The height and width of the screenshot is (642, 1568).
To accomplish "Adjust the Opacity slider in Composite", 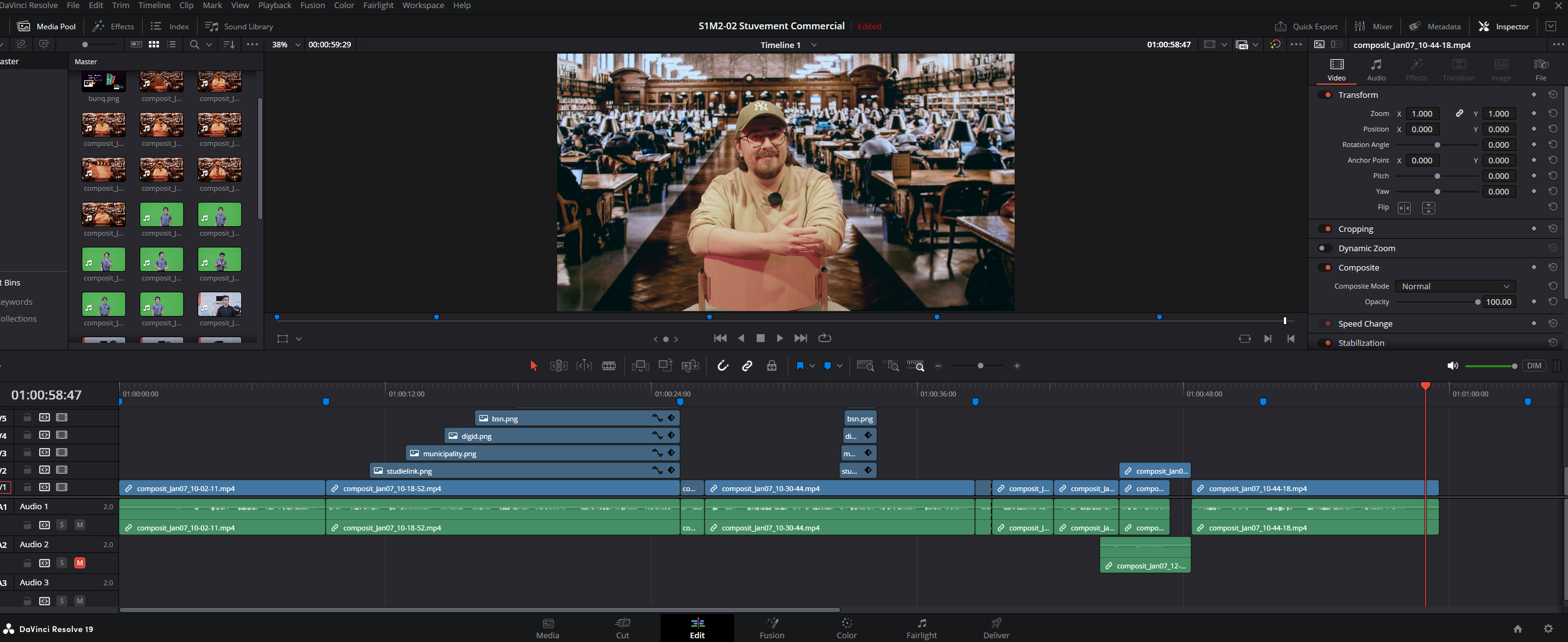I will (x=1477, y=302).
